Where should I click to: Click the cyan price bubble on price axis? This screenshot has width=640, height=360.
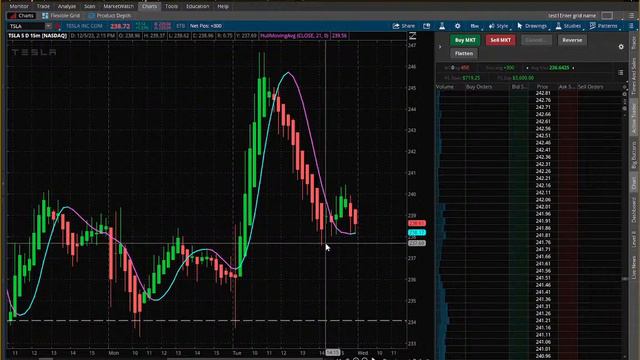coord(417,233)
